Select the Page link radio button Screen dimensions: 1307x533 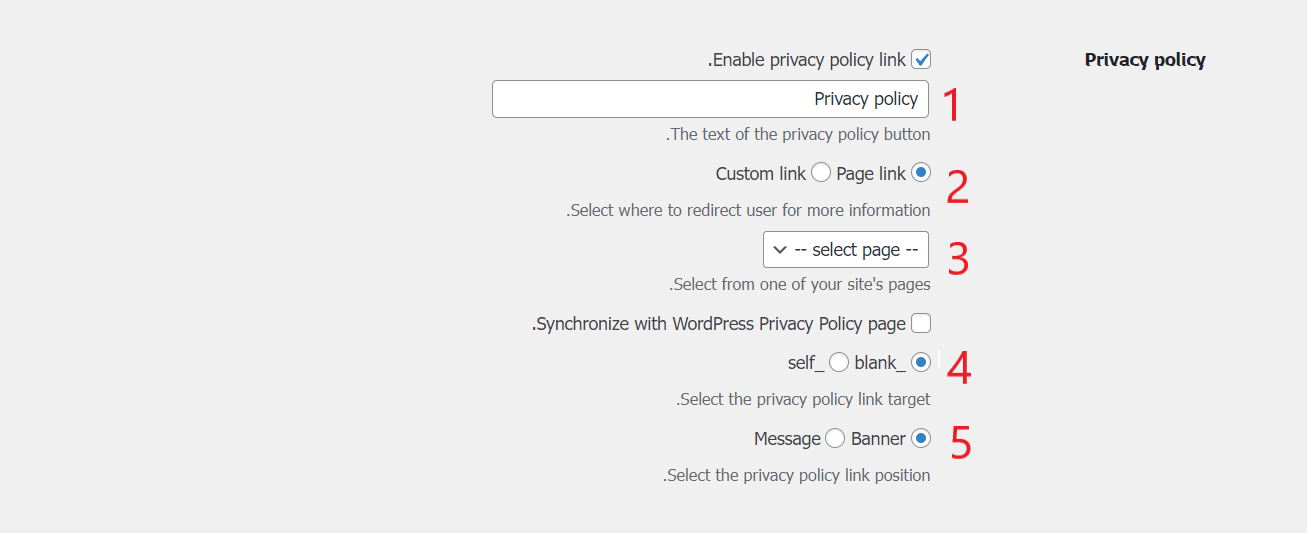click(921, 173)
